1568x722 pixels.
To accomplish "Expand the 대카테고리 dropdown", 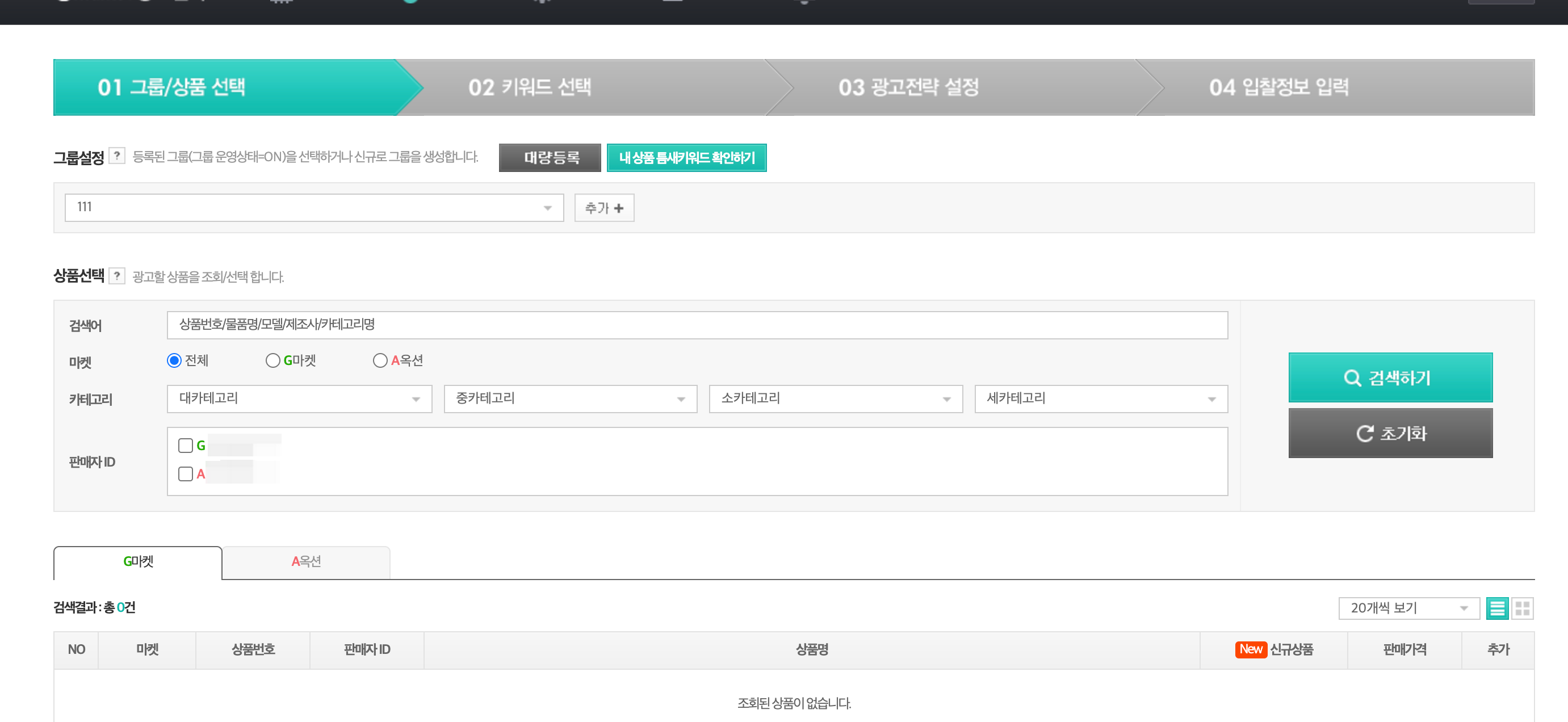I will (x=299, y=398).
